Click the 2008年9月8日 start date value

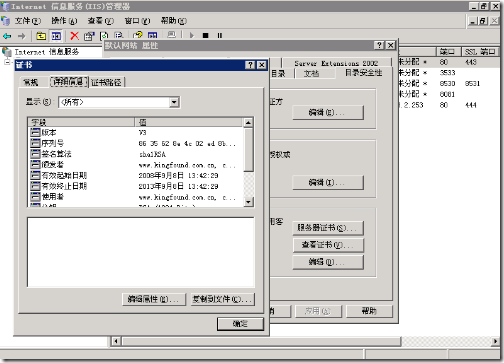coord(178,175)
